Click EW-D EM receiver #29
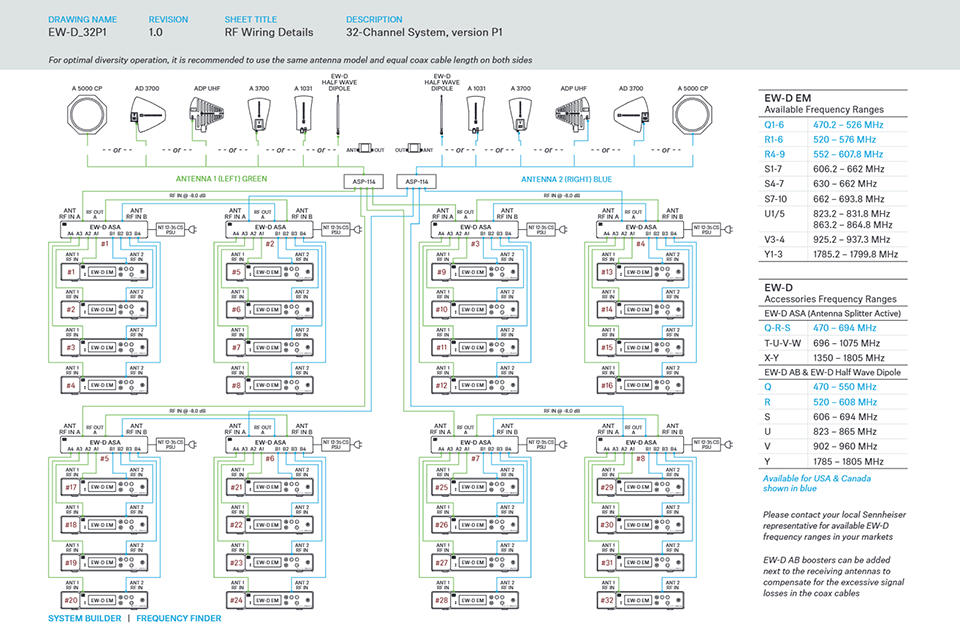The image size is (960, 640). point(640,487)
